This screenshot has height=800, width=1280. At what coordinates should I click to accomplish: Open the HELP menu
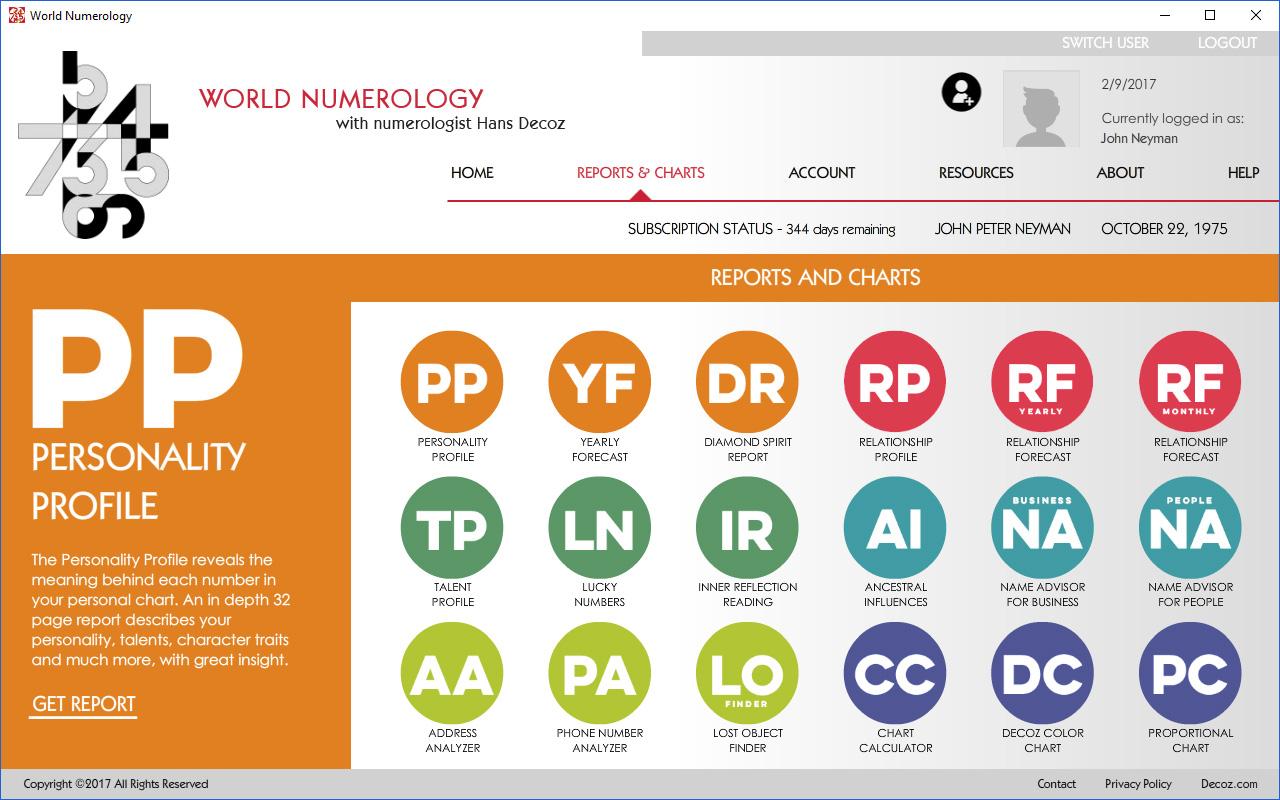tap(1243, 173)
